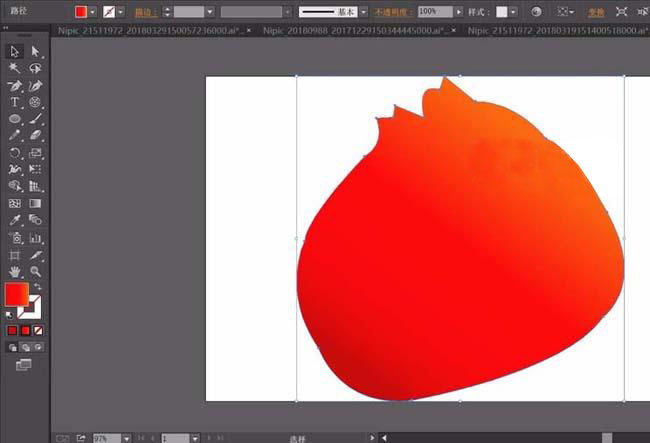Click the red gradient fill swatch in toolbox
Viewport: 650px width, 443px height.
click(16, 294)
